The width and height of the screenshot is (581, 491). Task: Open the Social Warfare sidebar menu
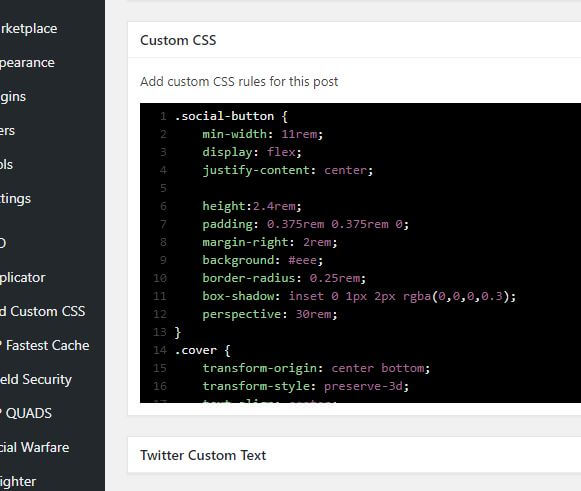[35, 447]
